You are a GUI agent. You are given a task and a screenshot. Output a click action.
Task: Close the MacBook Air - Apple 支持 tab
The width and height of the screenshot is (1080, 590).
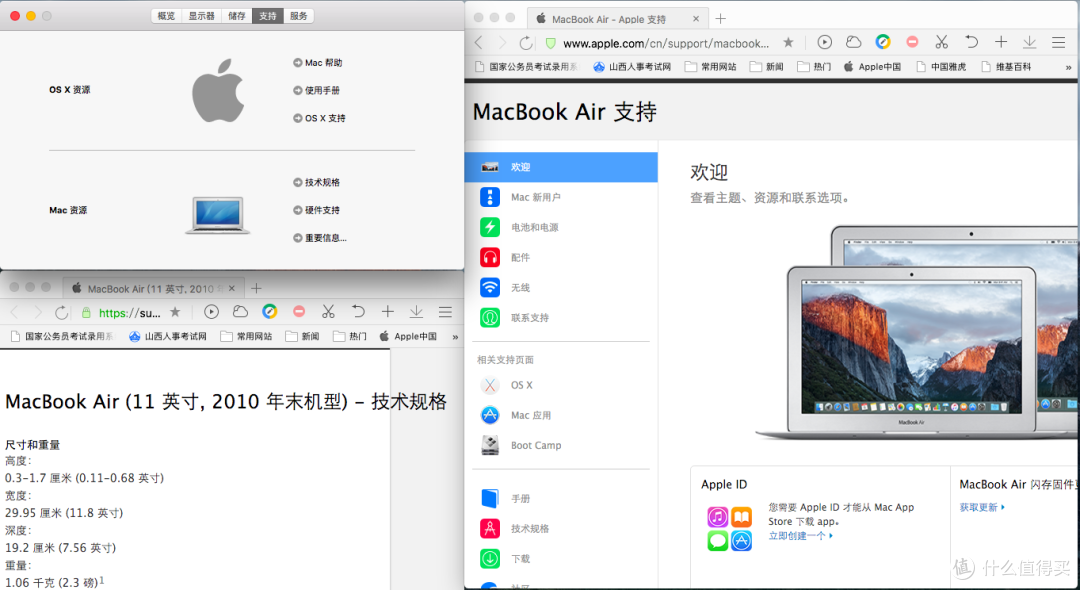pyautogui.click(x=696, y=19)
